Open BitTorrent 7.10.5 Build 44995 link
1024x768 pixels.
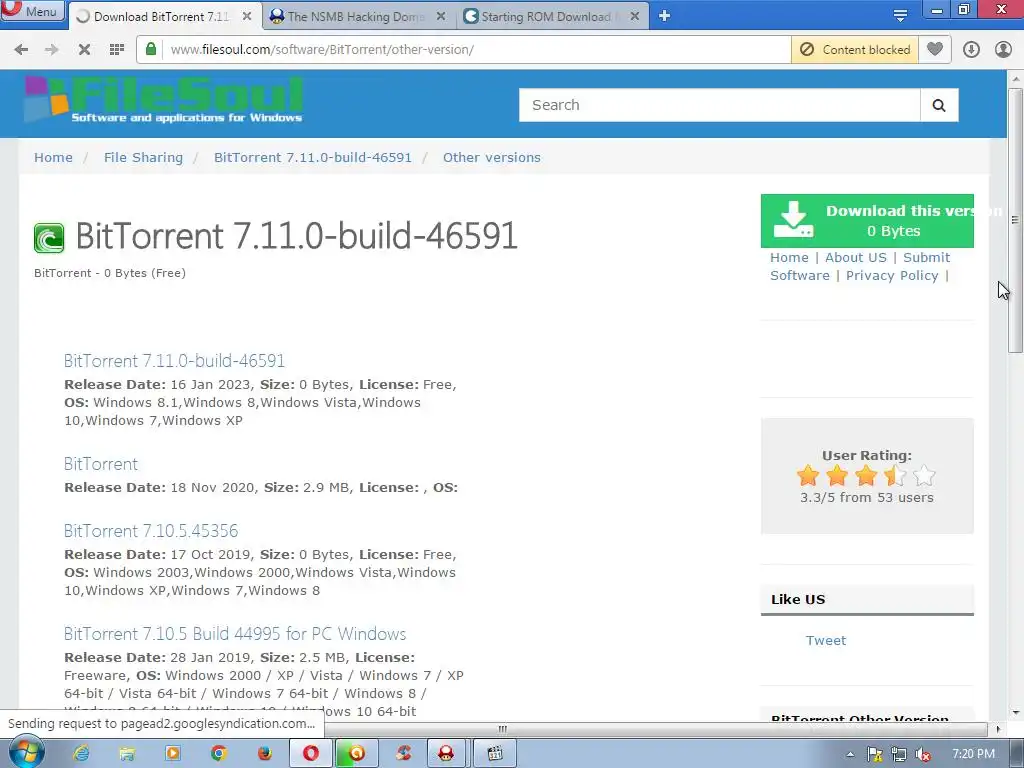tap(235, 633)
